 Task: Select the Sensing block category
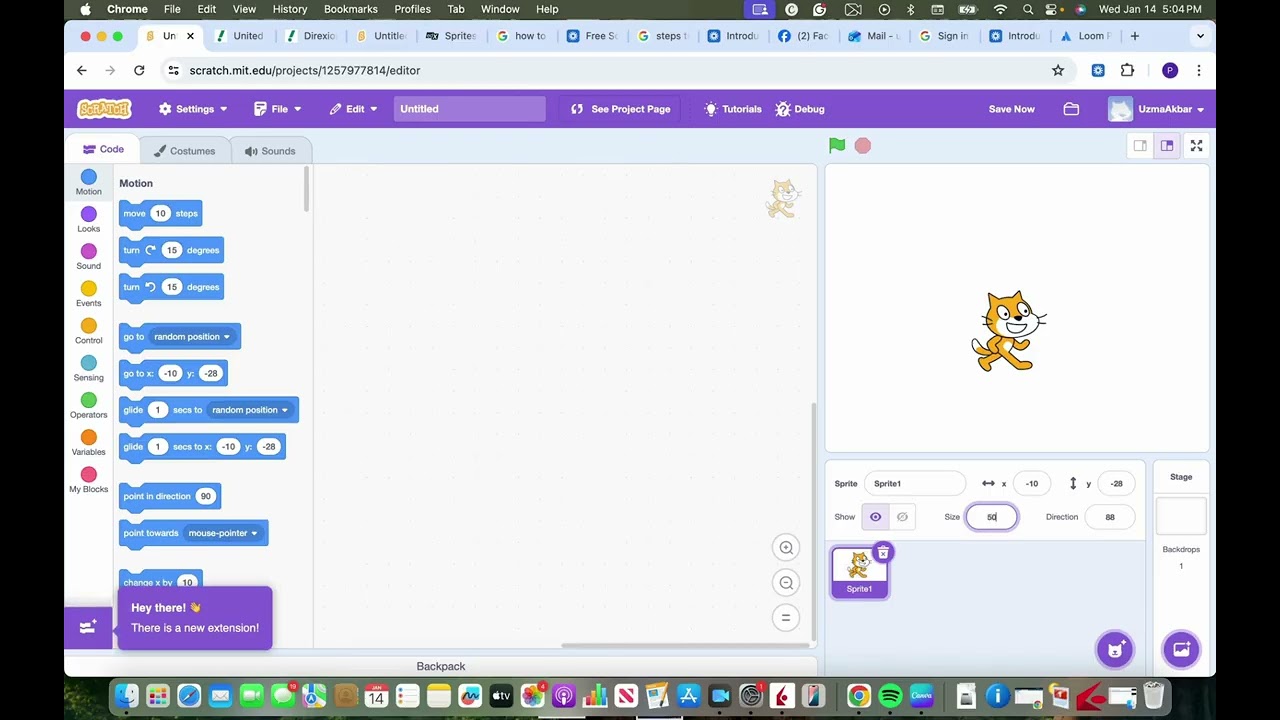click(x=89, y=369)
